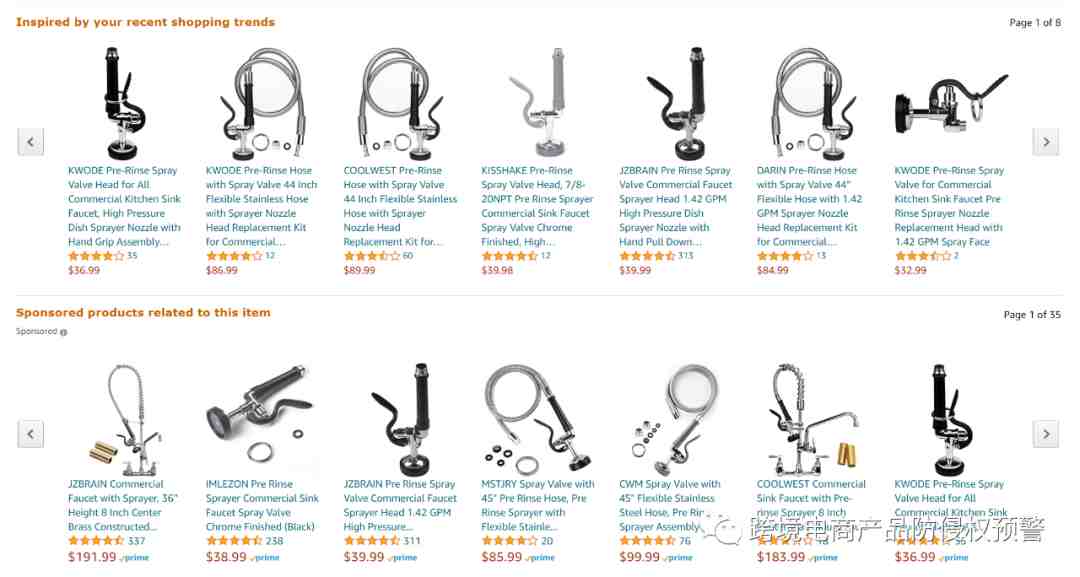Viewport: 1080px width, 577px height.
Task: Open CWM Spray Valve product title
Action: point(669,505)
